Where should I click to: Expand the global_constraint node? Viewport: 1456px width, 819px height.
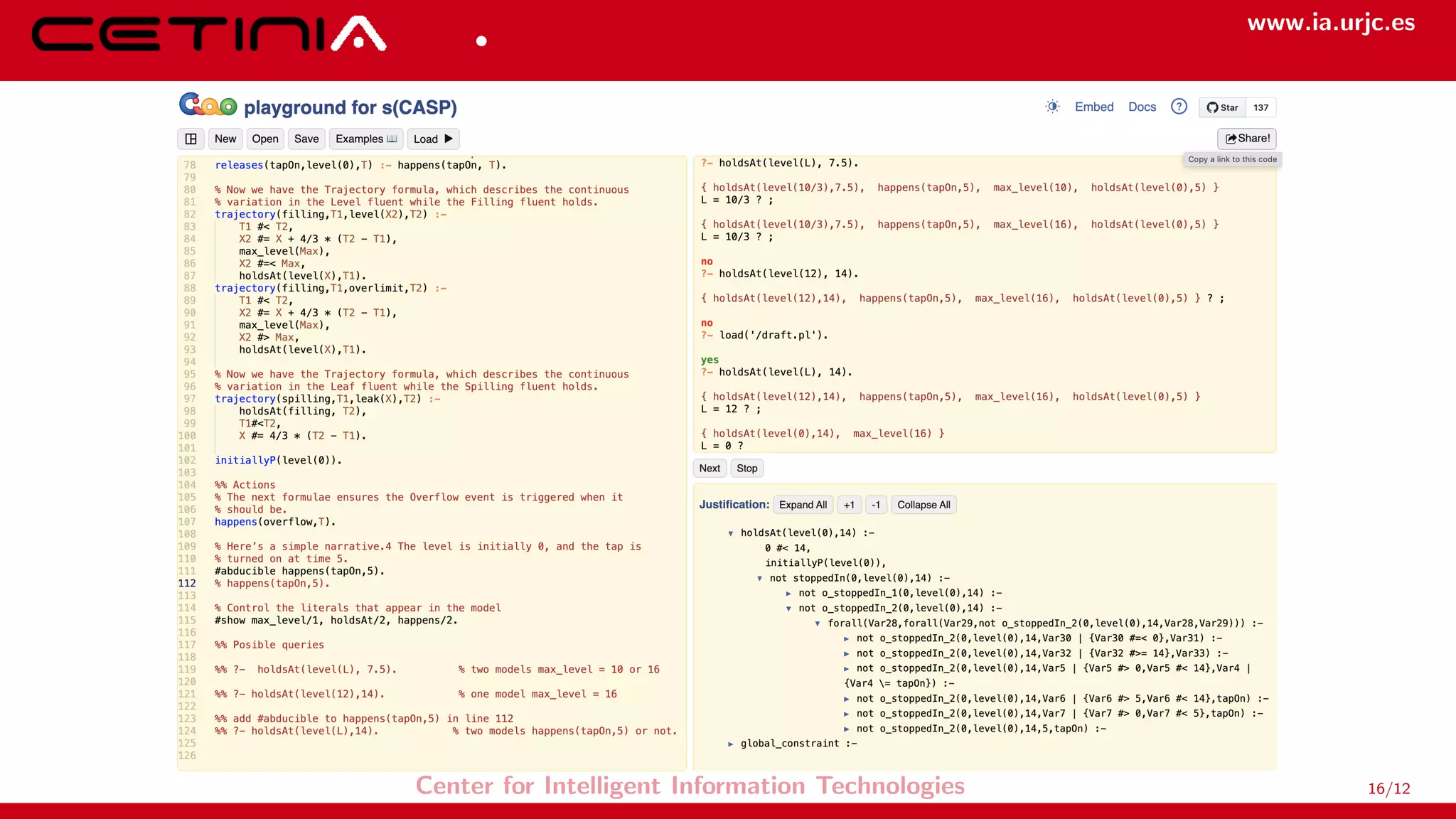point(730,744)
